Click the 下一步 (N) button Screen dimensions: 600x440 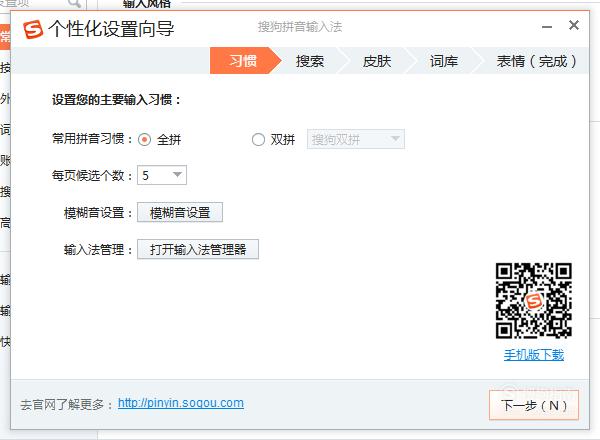pyautogui.click(x=534, y=405)
